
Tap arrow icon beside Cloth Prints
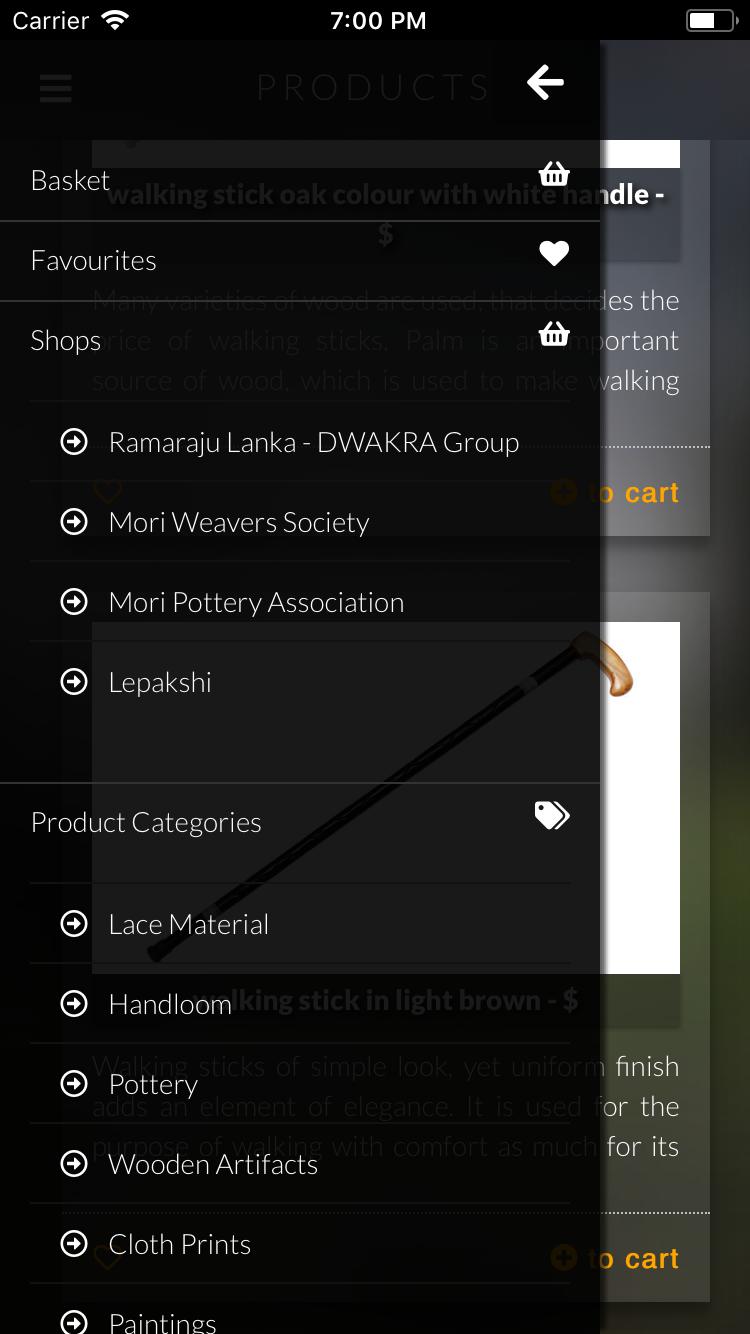click(74, 1243)
